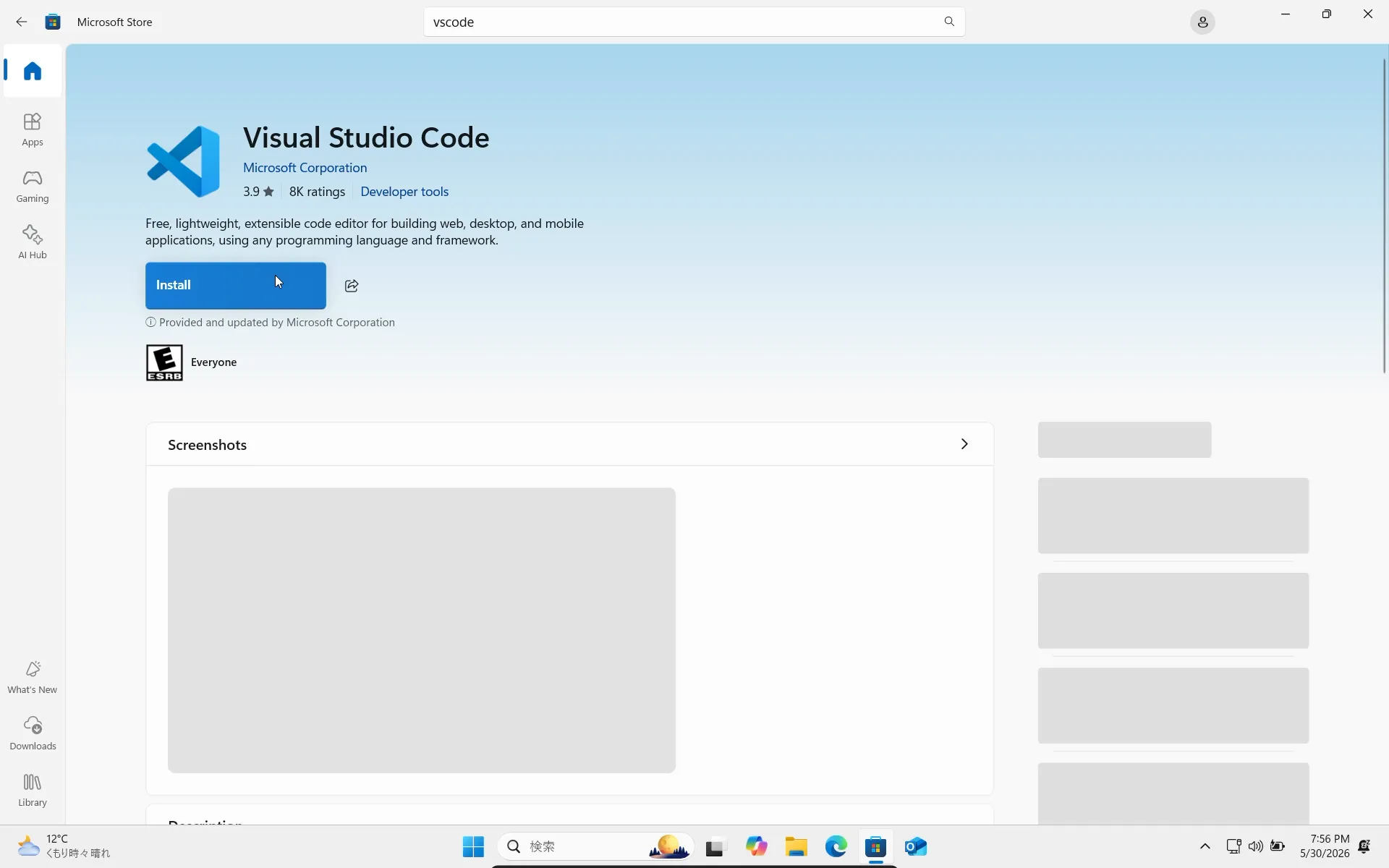The width and height of the screenshot is (1389, 868).
Task: Open the Developer tools category link
Action: click(404, 192)
